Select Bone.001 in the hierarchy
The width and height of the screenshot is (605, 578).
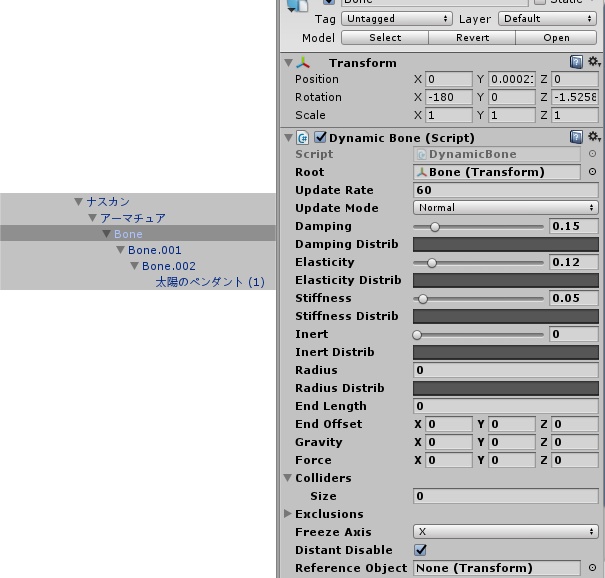pos(154,250)
